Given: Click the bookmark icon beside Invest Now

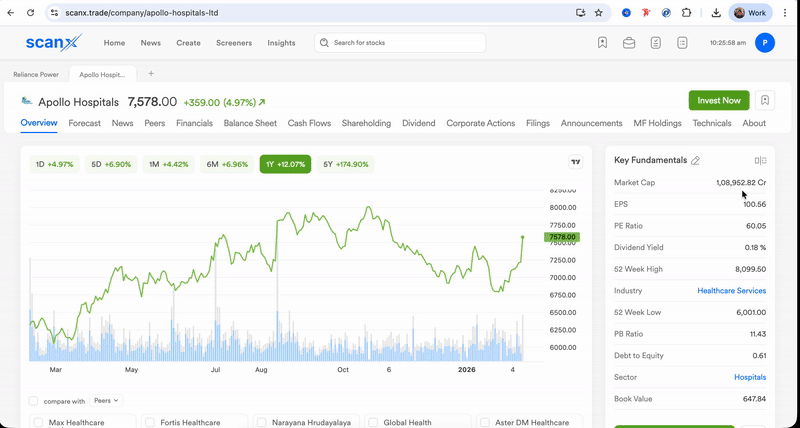Looking at the screenshot, I should coord(765,100).
